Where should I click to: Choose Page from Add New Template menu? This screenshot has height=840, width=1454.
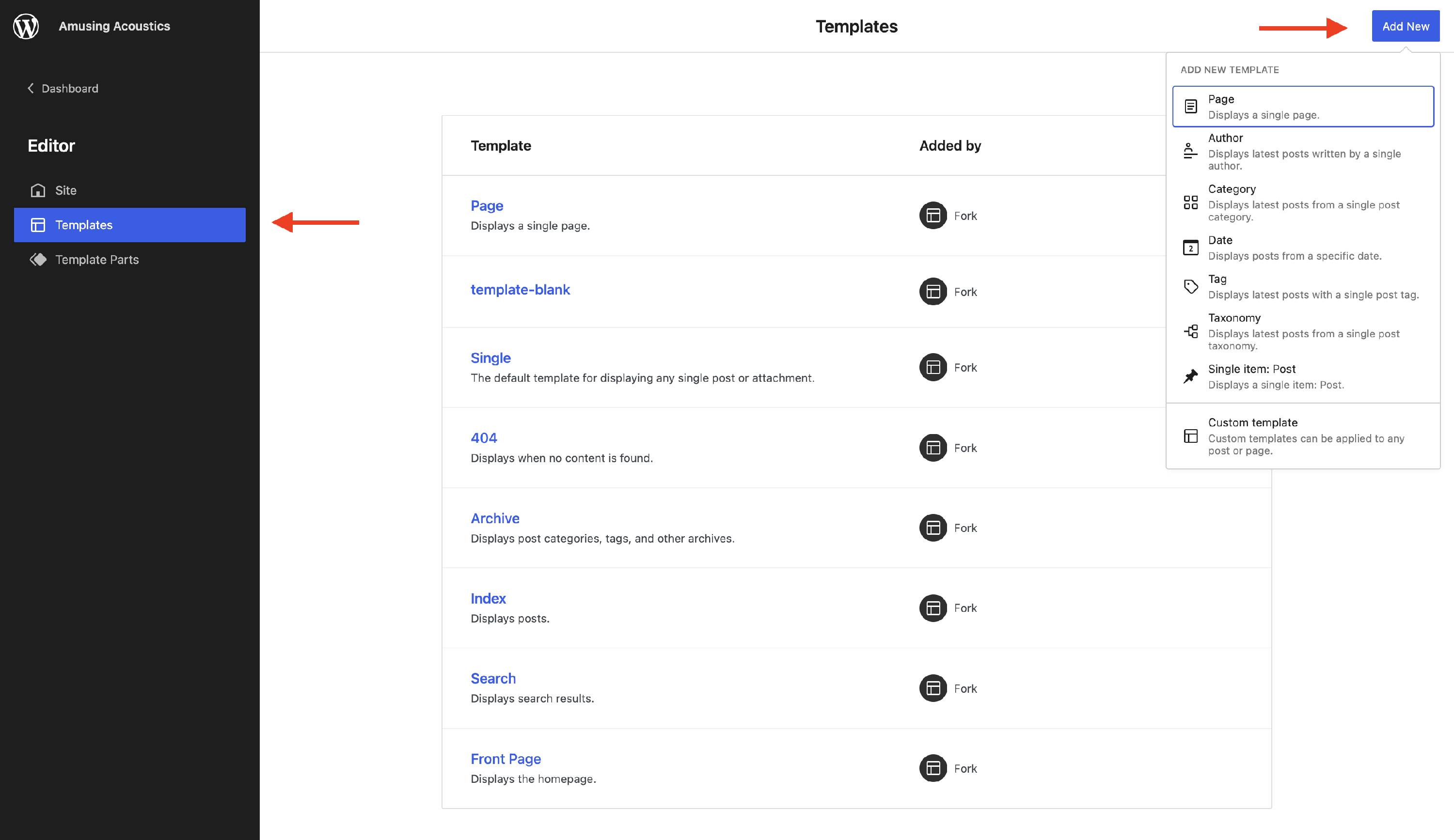1302,107
